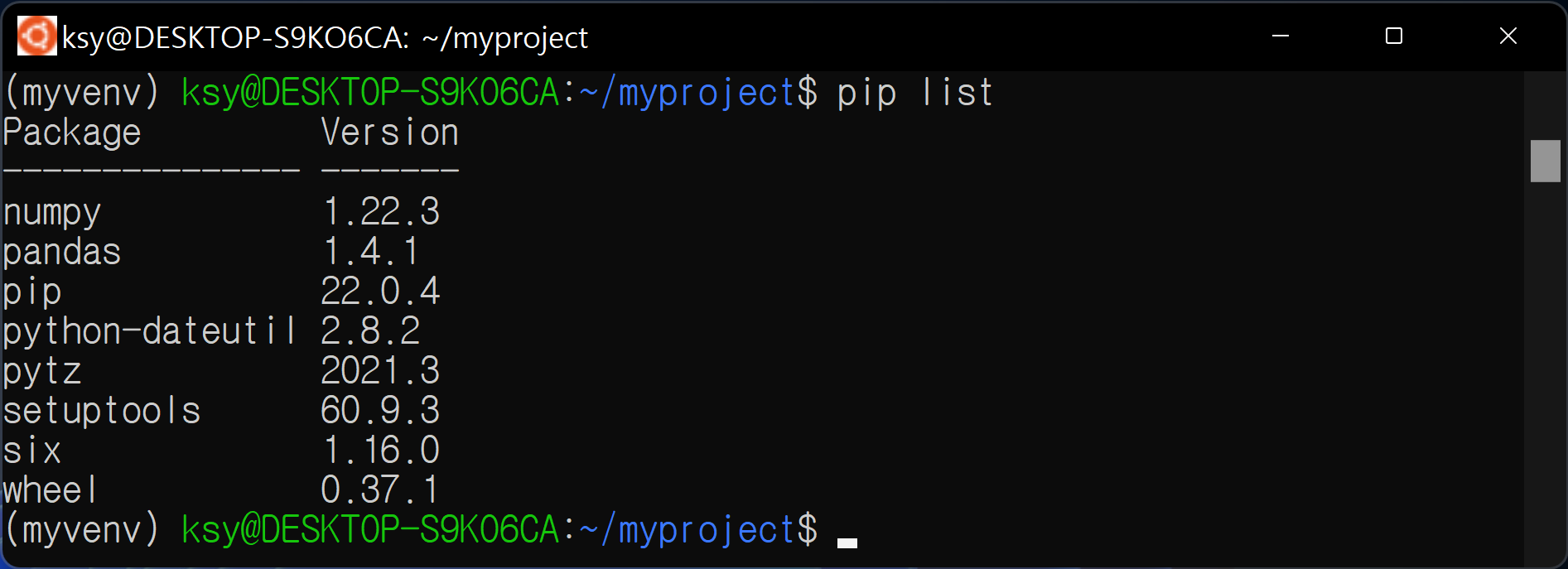Click the 'pip list' command text

pos(914,92)
